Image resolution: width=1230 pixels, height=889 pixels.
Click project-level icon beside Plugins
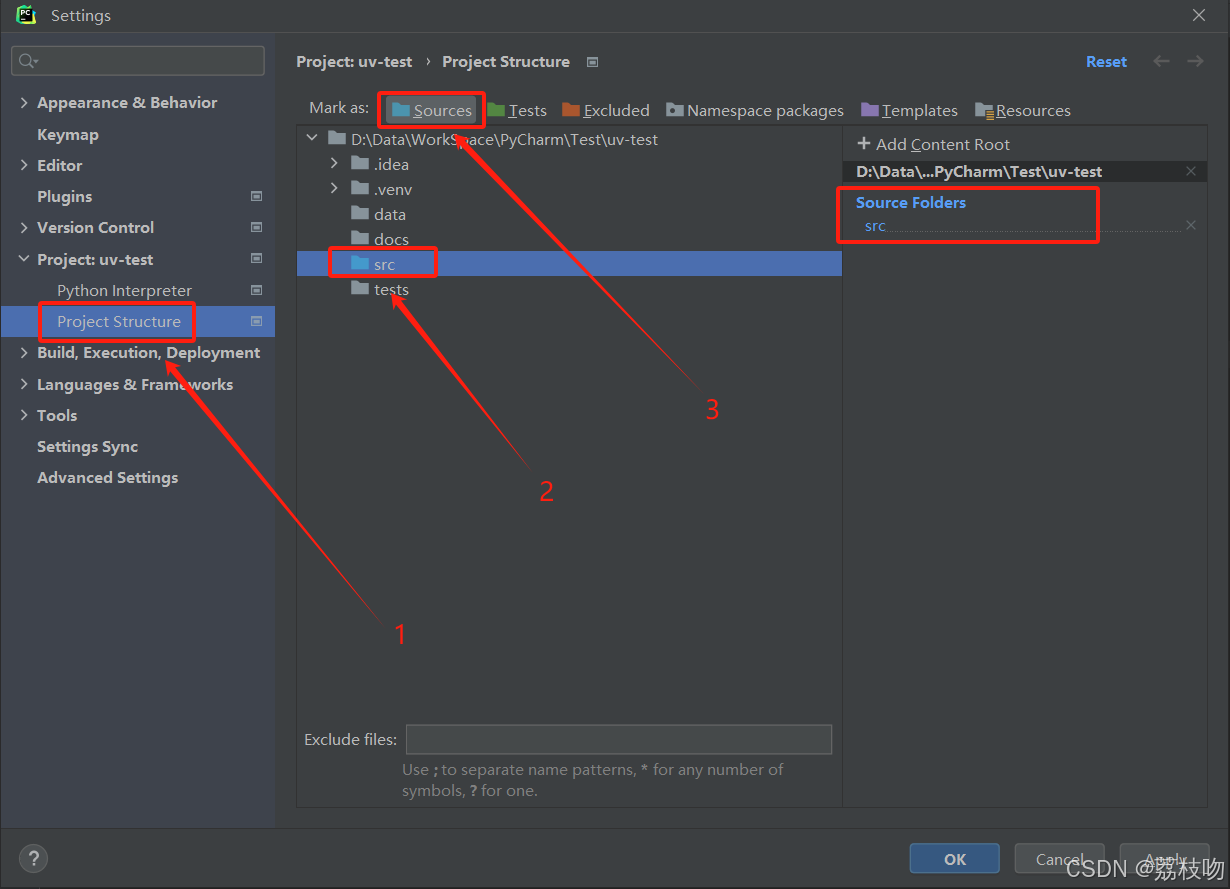coord(256,196)
